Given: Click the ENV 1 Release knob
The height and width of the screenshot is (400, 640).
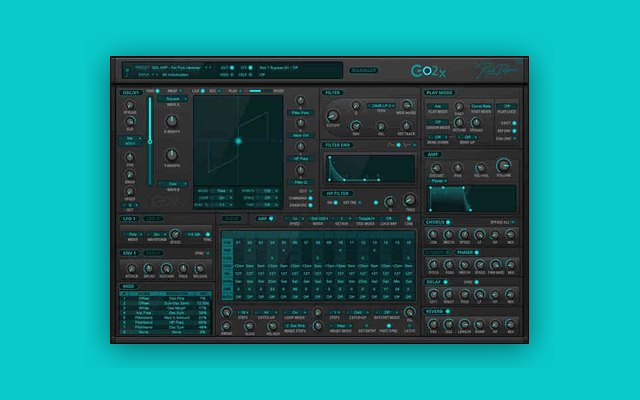Looking at the screenshot, I should pyautogui.click(x=200, y=269).
